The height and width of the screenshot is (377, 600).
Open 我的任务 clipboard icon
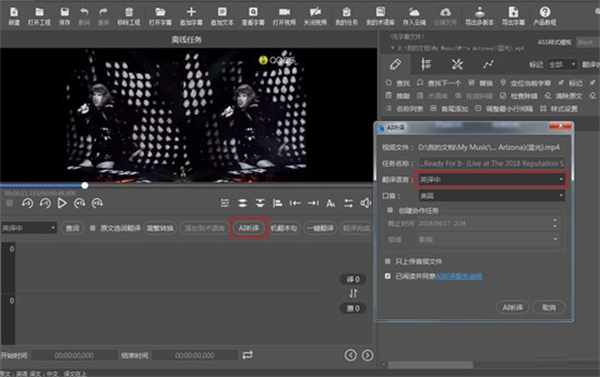[x=346, y=16]
